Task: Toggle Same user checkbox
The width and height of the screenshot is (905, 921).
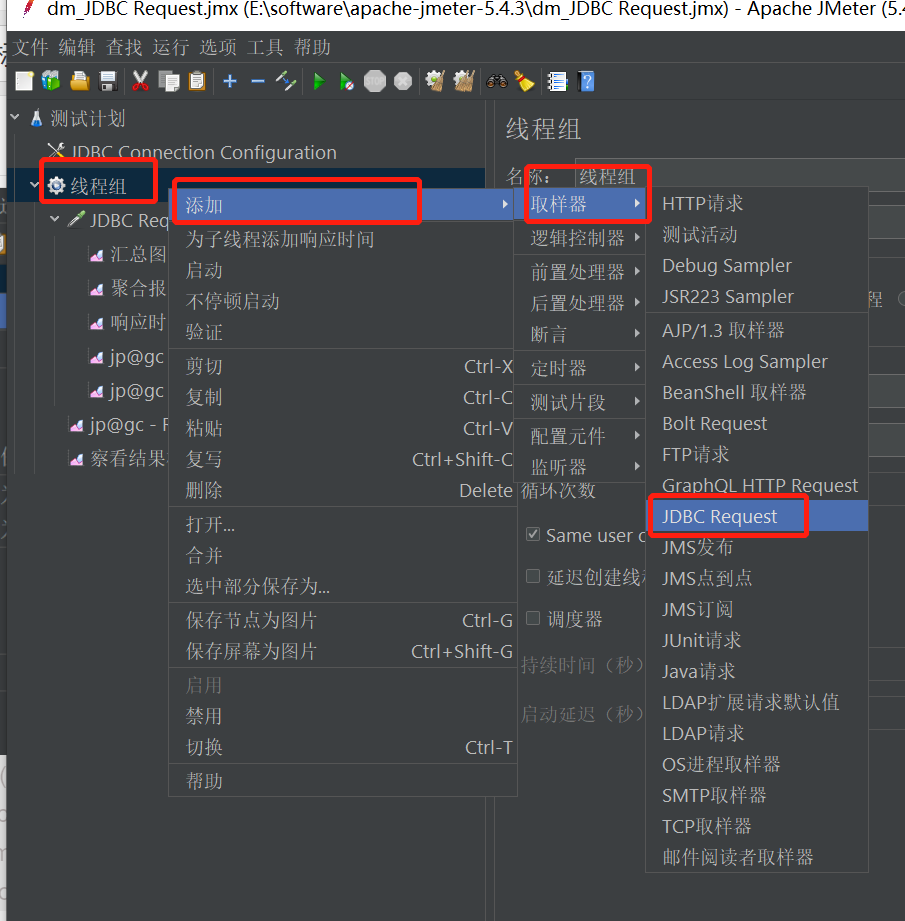Action: click(x=533, y=535)
